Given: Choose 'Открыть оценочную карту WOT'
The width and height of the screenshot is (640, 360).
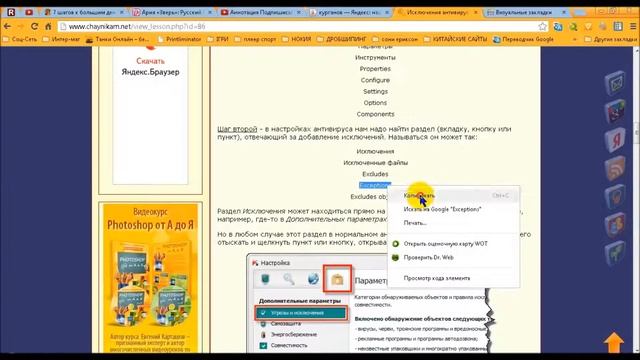Looking at the screenshot, I should (453, 244).
